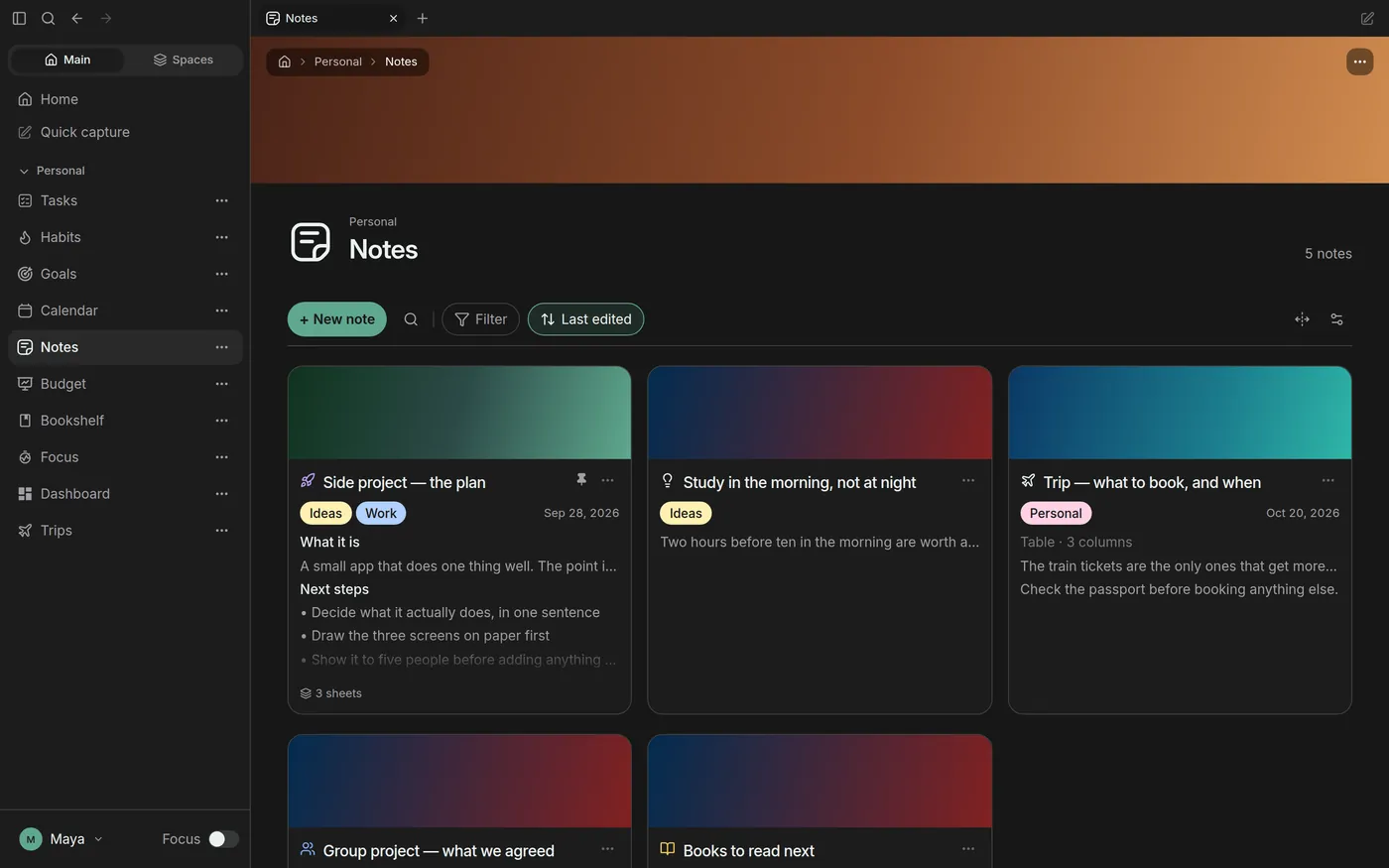This screenshot has height=868, width=1389.
Task: Open the Study in the morning note title
Action: (800, 482)
